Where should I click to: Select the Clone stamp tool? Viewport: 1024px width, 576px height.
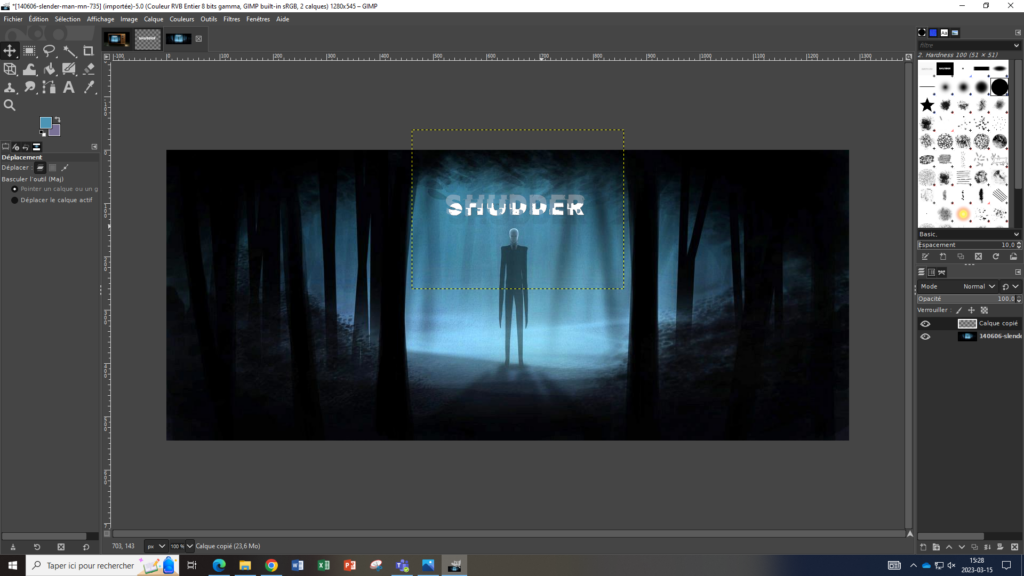(9, 88)
